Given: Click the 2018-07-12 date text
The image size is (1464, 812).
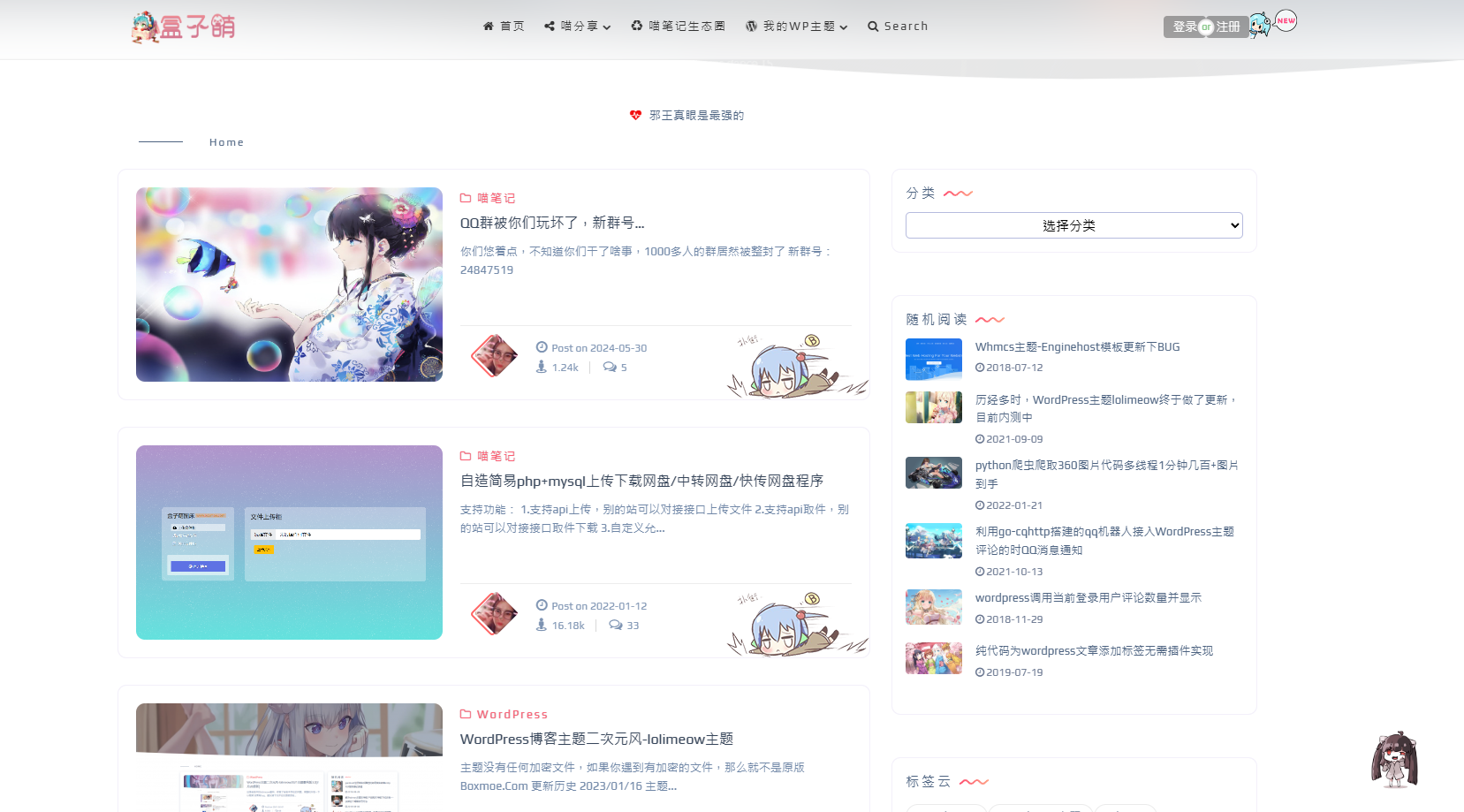Looking at the screenshot, I should pos(1014,368).
